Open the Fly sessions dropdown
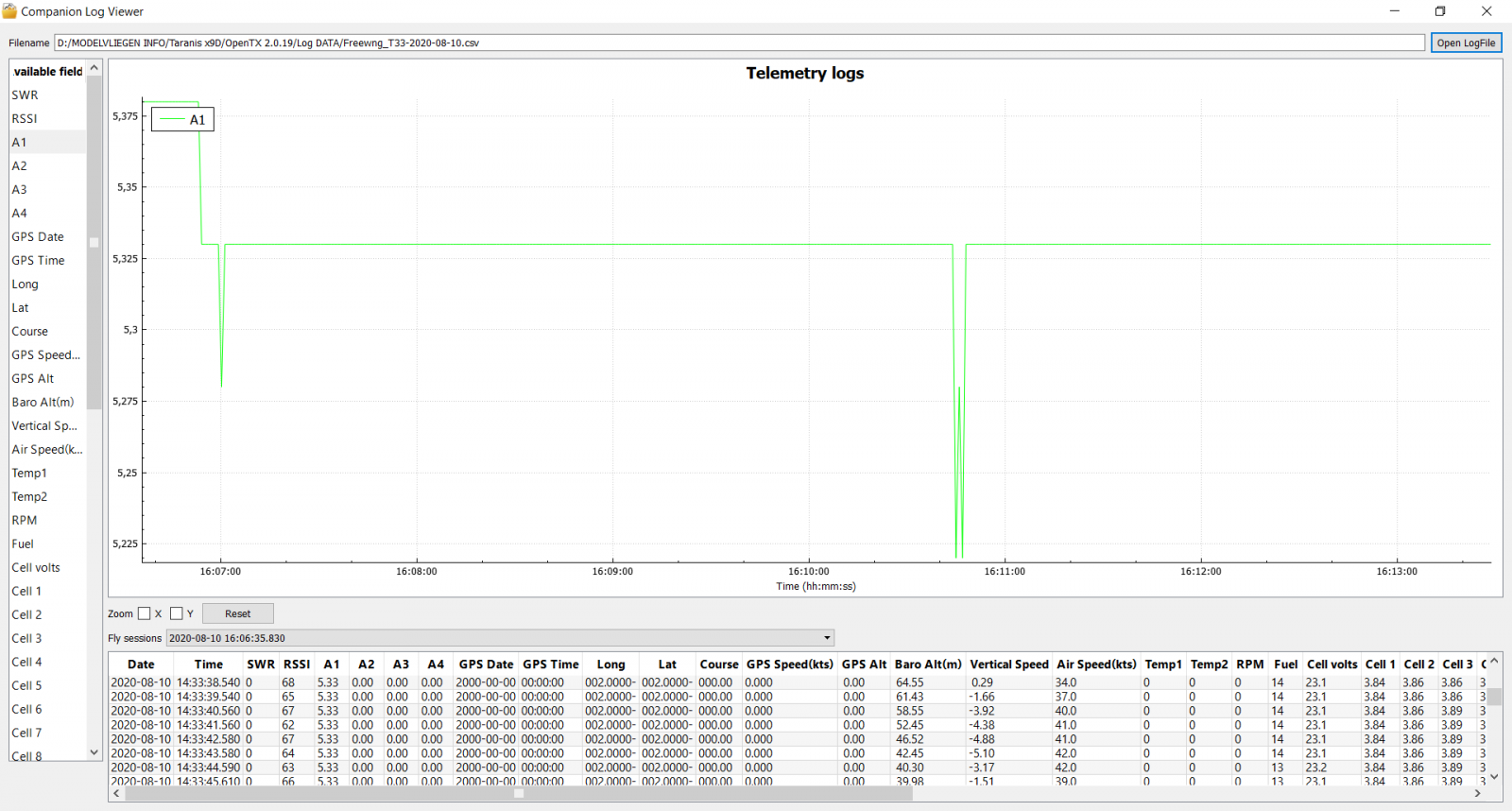Image resolution: width=1512 pixels, height=811 pixels. coord(500,638)
